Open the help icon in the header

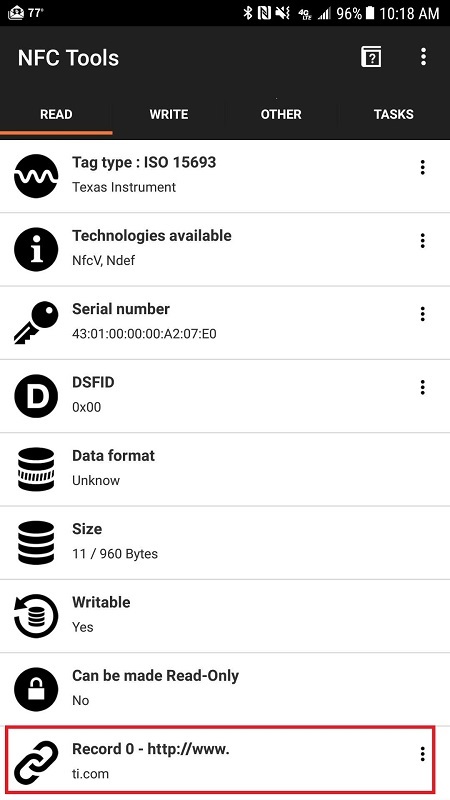click(371, 57)
